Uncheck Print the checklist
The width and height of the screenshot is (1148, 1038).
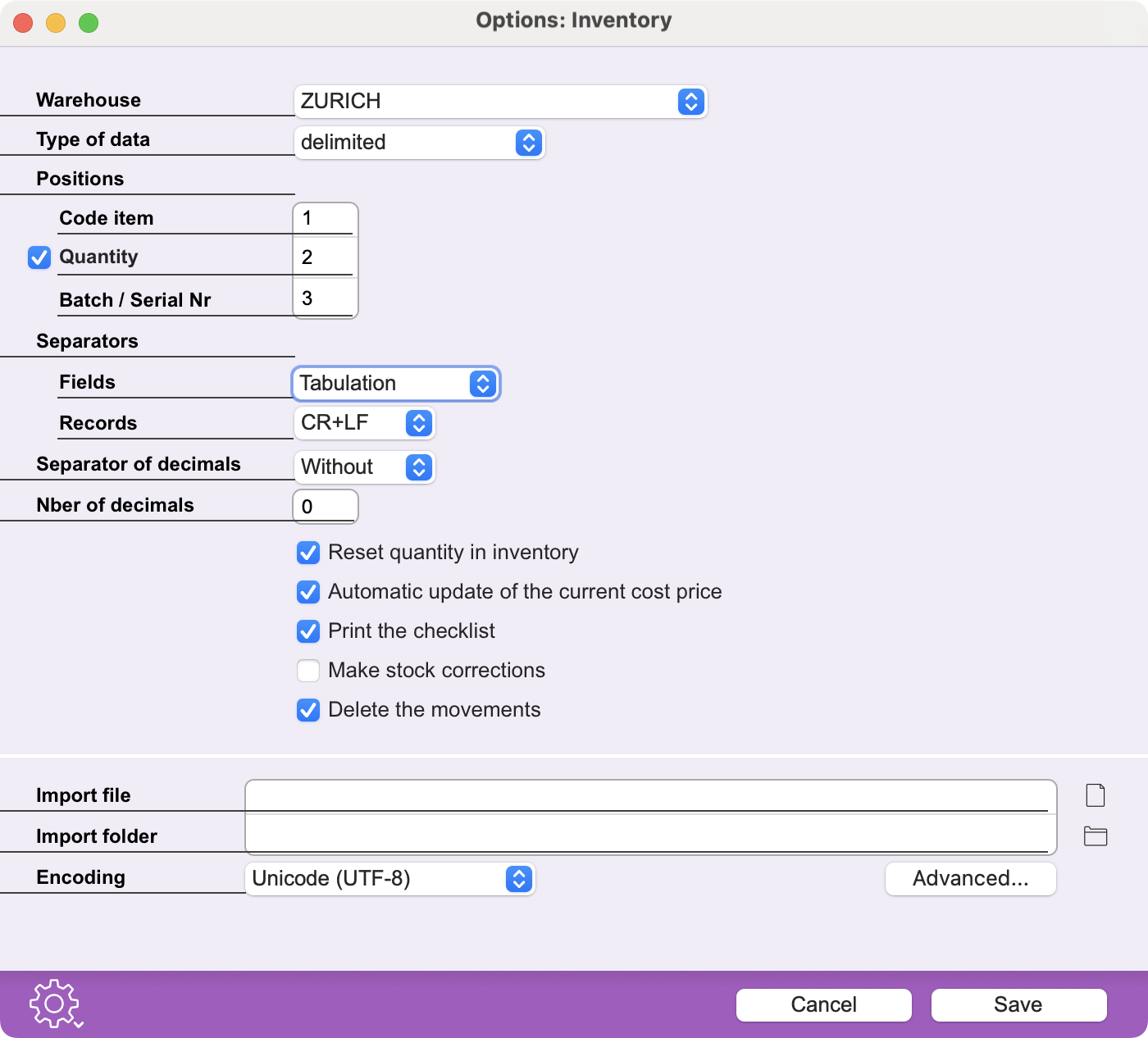(308, 631)
